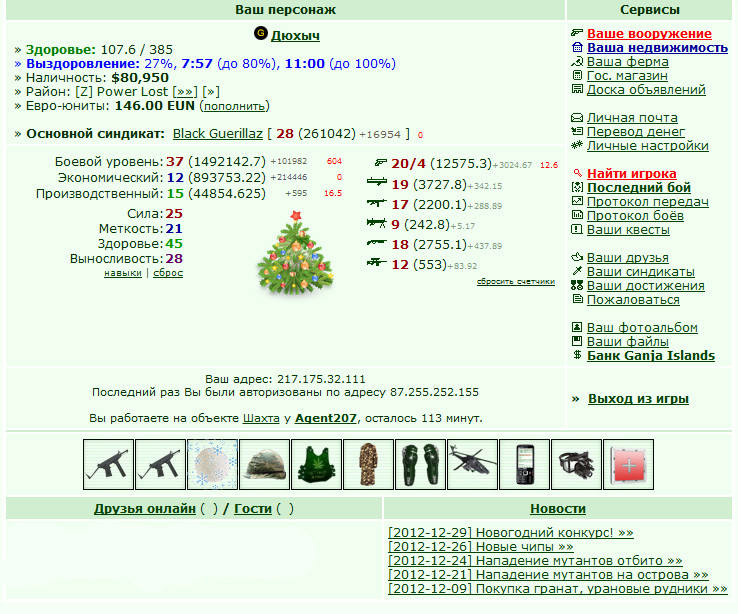738x614 pixels.
Task: Select the green armor vest item
Action: pyautogui.click(x=316, y=464)
